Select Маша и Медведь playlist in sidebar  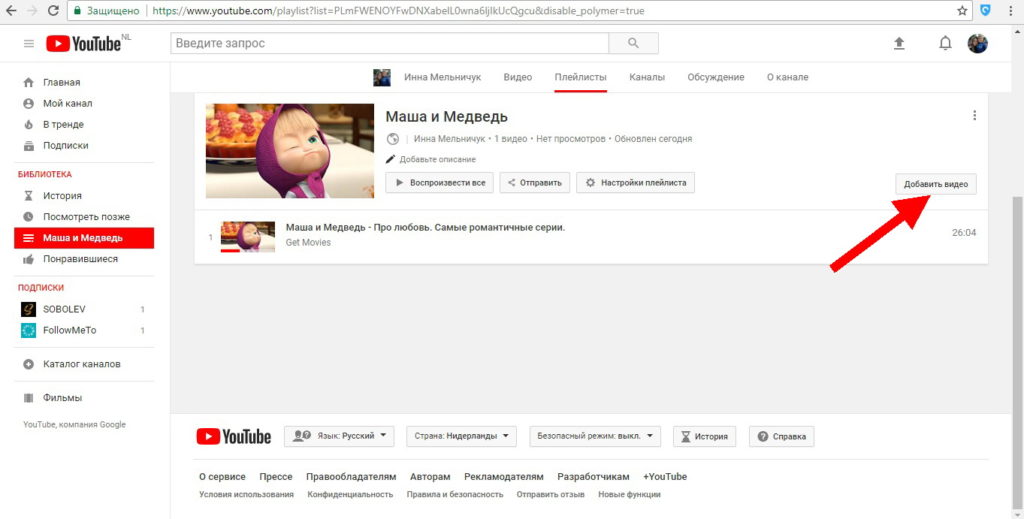pyautogui.click(x=84, y=238)
